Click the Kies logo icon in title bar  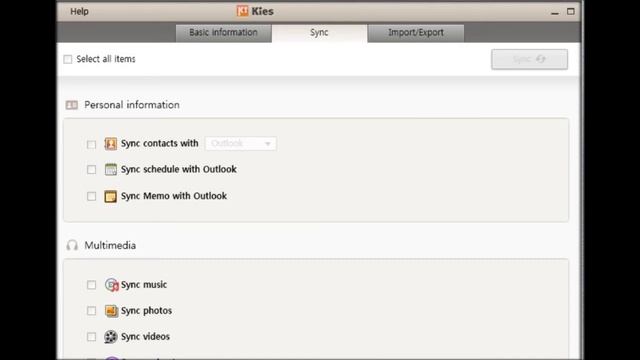click(242, 11)
